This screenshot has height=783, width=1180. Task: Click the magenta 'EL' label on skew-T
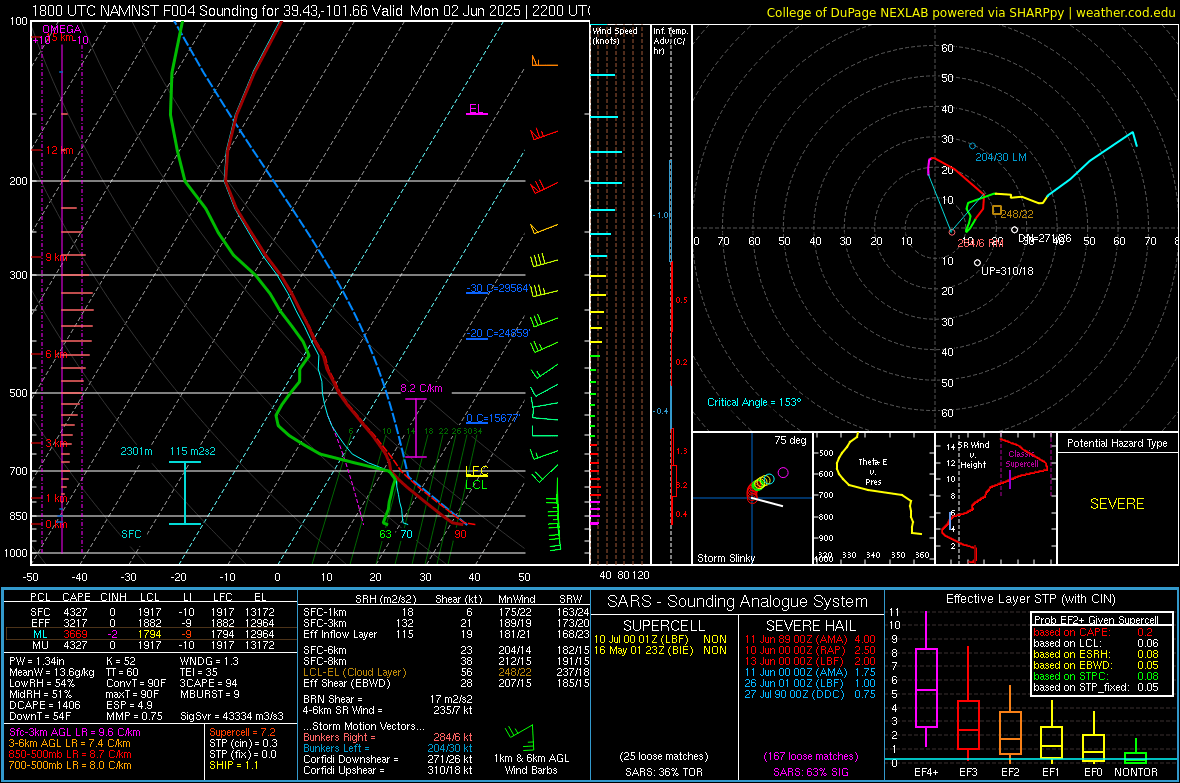[x=476, y=108]
